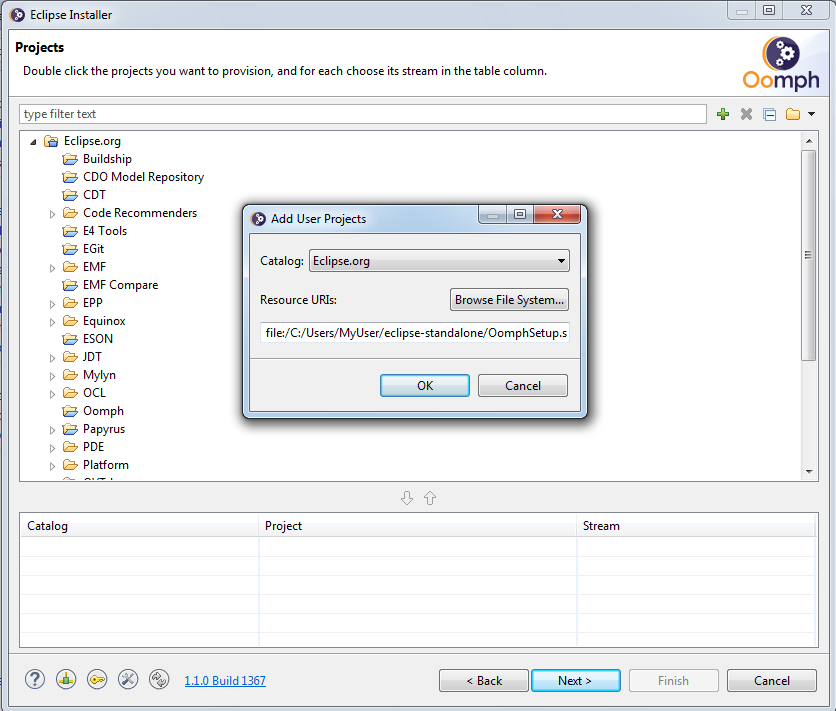Click the down arrow add-to-table icon
836x711 pixels.
pyautogui.click(x=407, y=498)
